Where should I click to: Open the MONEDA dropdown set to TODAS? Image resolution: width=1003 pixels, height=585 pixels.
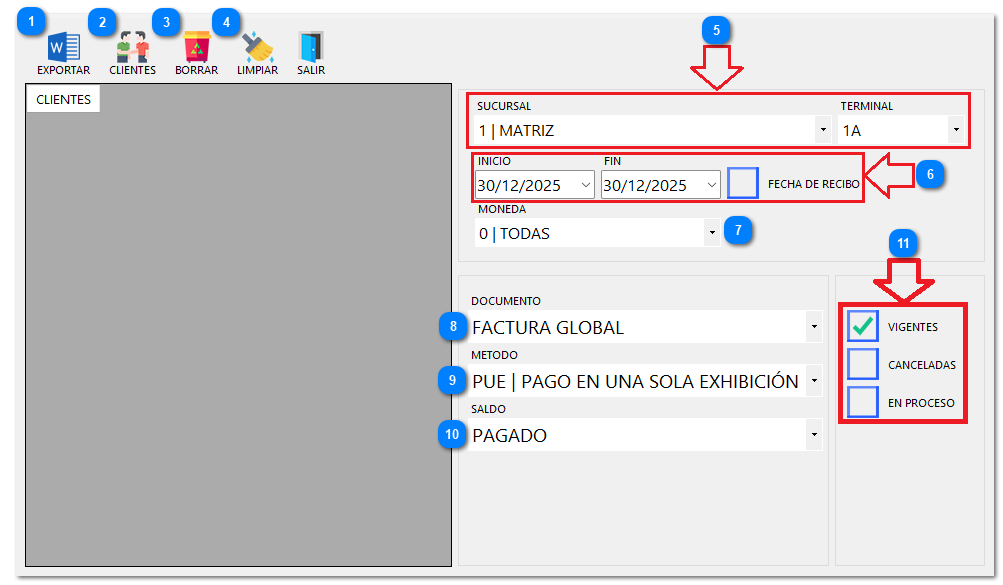point(710,232)
